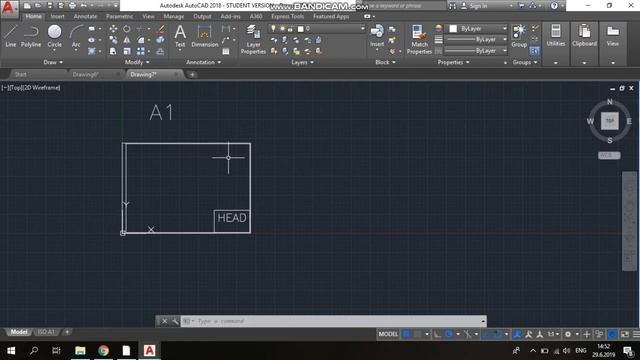The image size is (640, 360).
Task: Click the WCS coordinate system button
Action: 609,156
